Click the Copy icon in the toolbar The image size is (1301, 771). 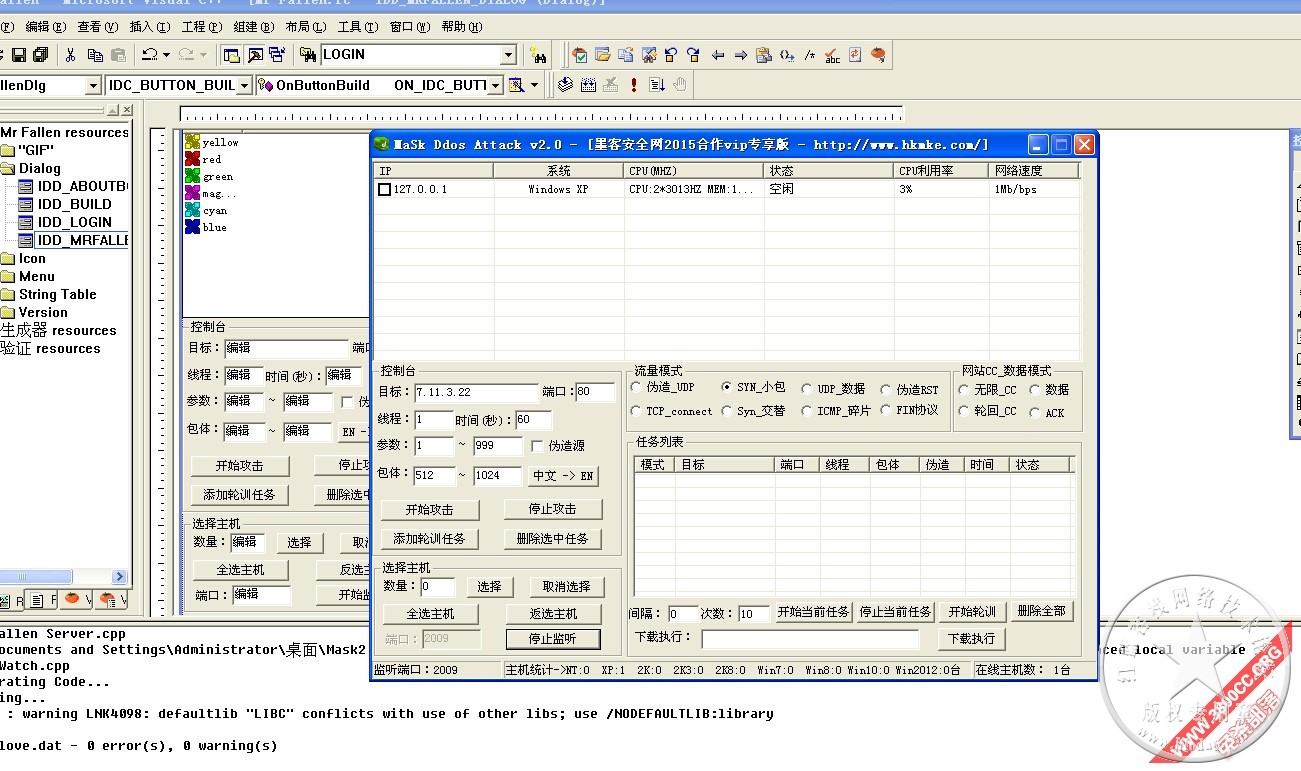(95, 55)
